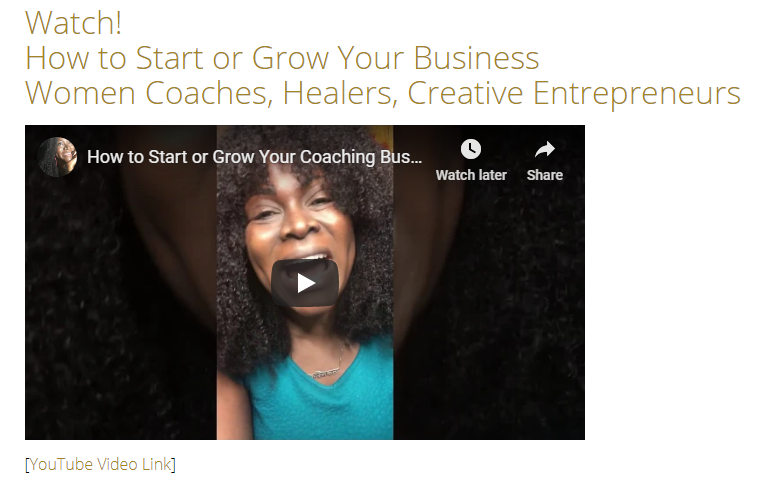This screenshot has height=497, width=769.
Task: Open the channel avatar in the video header
Action: click(57, 157)
